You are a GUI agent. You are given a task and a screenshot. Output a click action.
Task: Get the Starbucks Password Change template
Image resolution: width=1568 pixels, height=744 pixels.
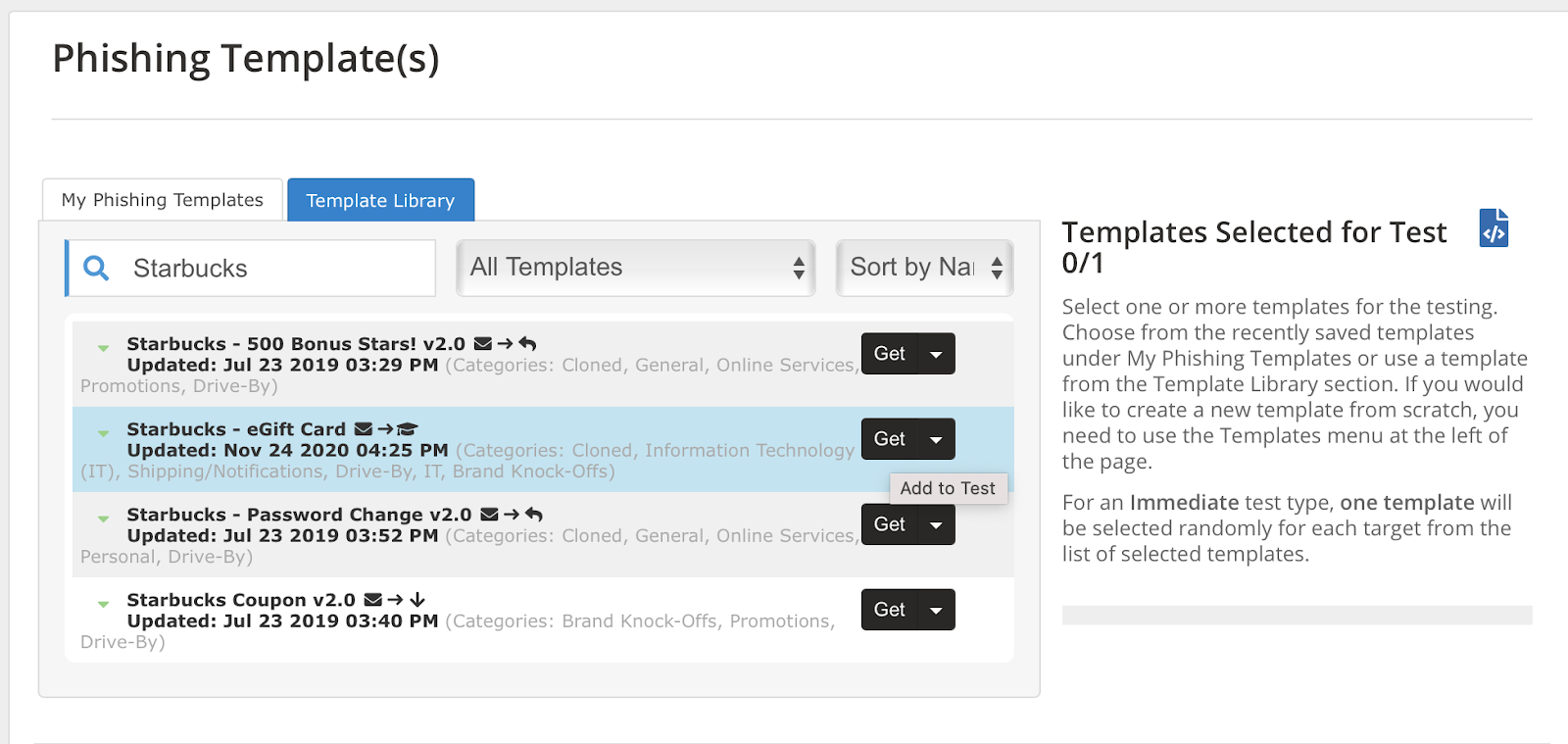[890, 524]
